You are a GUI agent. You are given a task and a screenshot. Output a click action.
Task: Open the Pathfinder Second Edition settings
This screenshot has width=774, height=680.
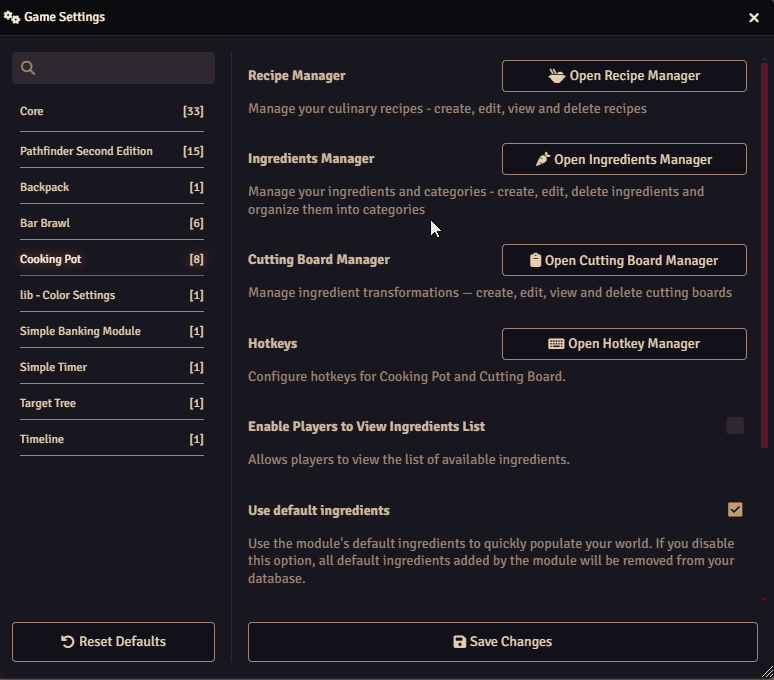pyautogui.click(x=86, y=151)
